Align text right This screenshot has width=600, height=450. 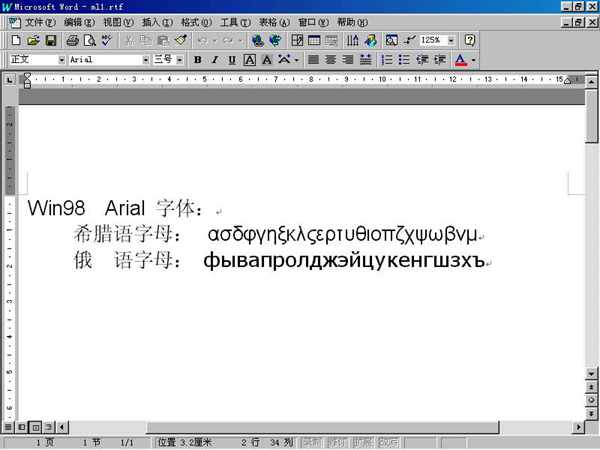(348, 60)
